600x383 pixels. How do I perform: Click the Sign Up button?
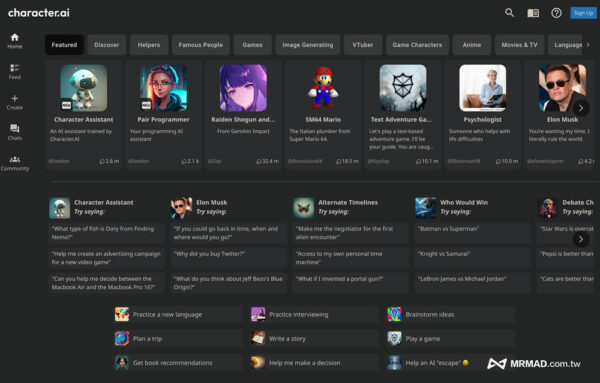[x=583, y=13]
